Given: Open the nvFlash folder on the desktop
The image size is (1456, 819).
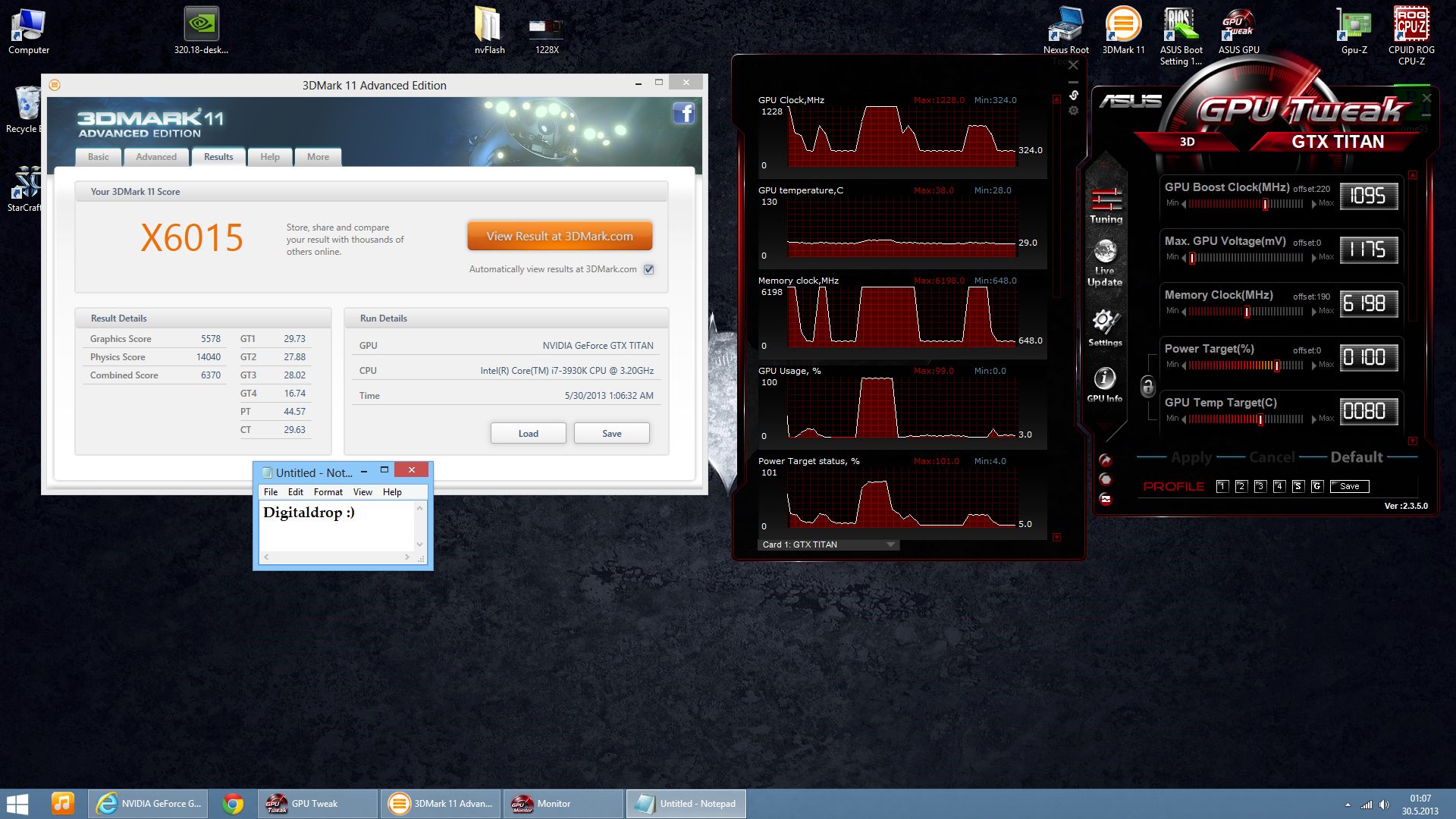Looking at the screenshot, I should tap(489, 32).
